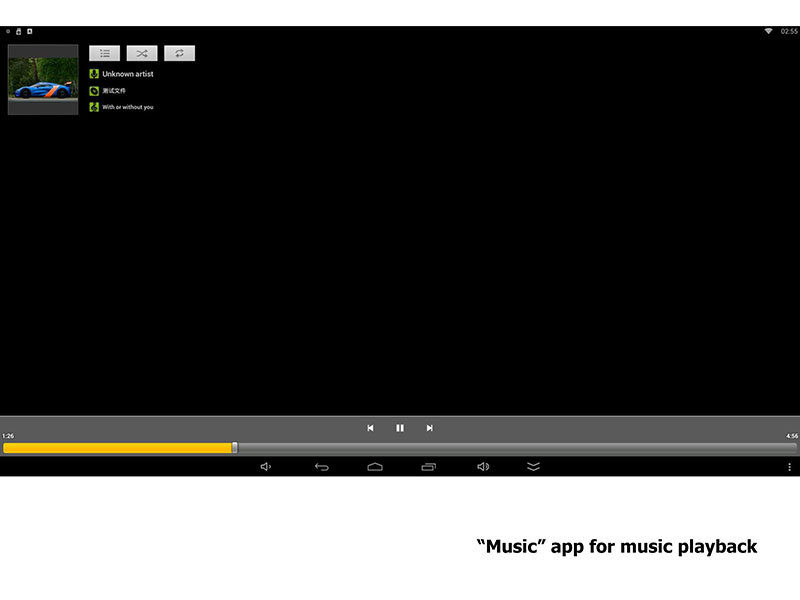Screen dimensions: 800x600
Task: Select the 'With or without you' title
Action: click(x=128, y=107)
